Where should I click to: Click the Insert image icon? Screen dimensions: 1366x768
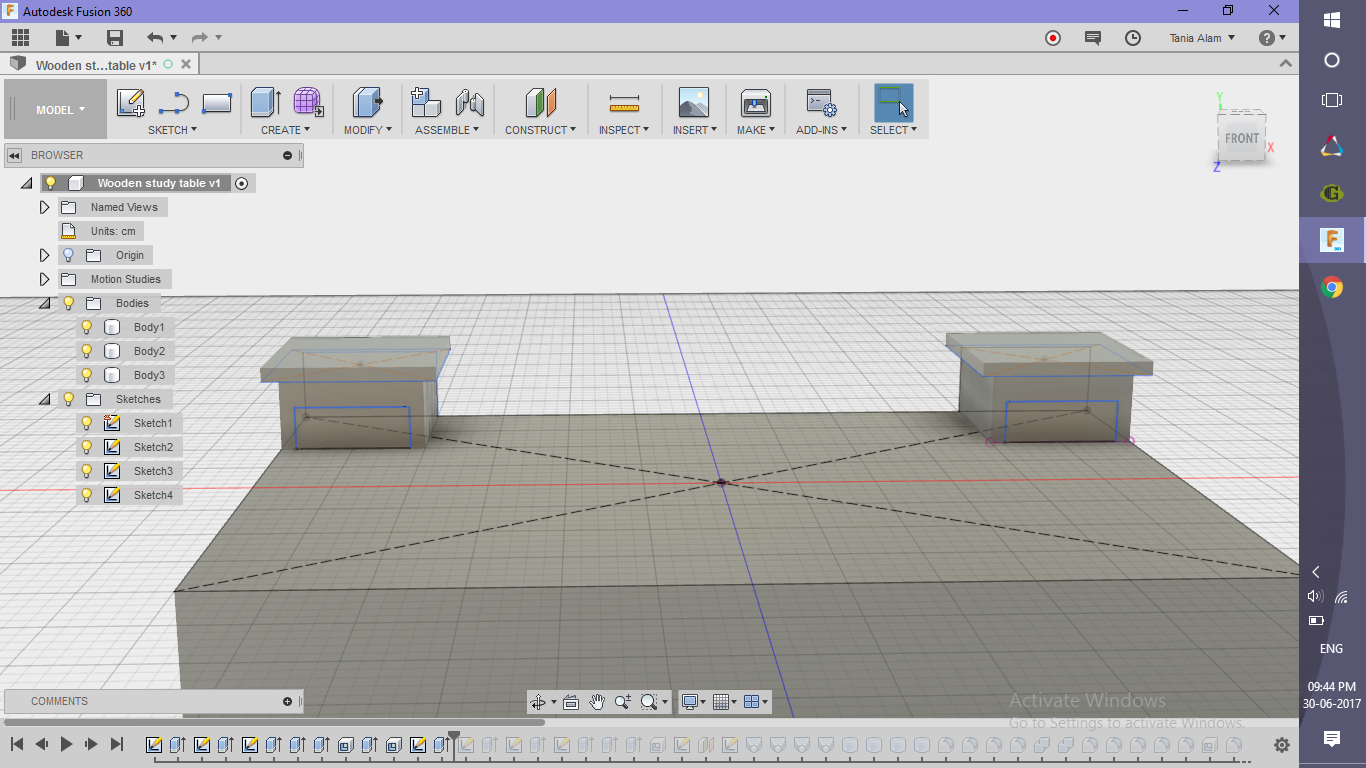[694, 103]
